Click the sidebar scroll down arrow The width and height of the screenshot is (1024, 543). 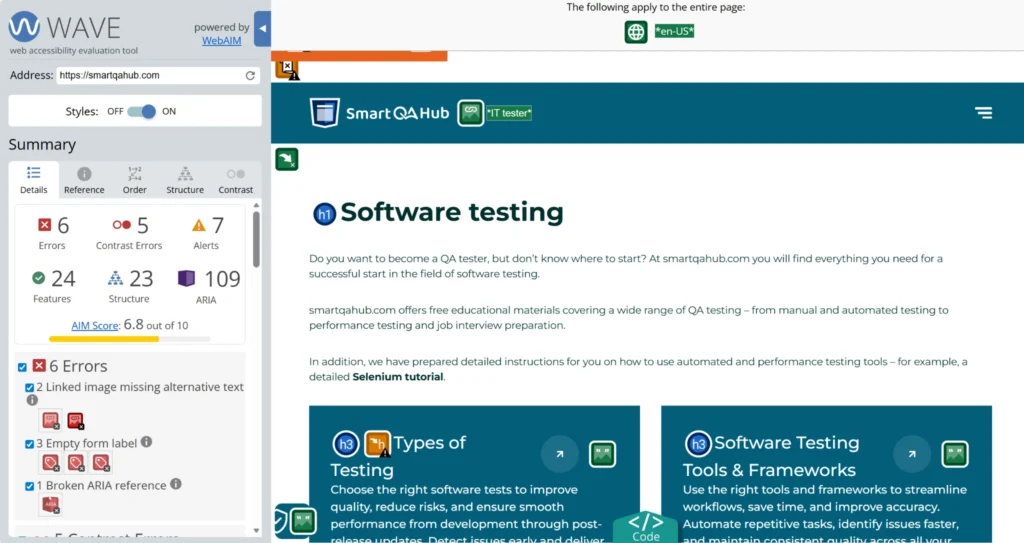256,531
